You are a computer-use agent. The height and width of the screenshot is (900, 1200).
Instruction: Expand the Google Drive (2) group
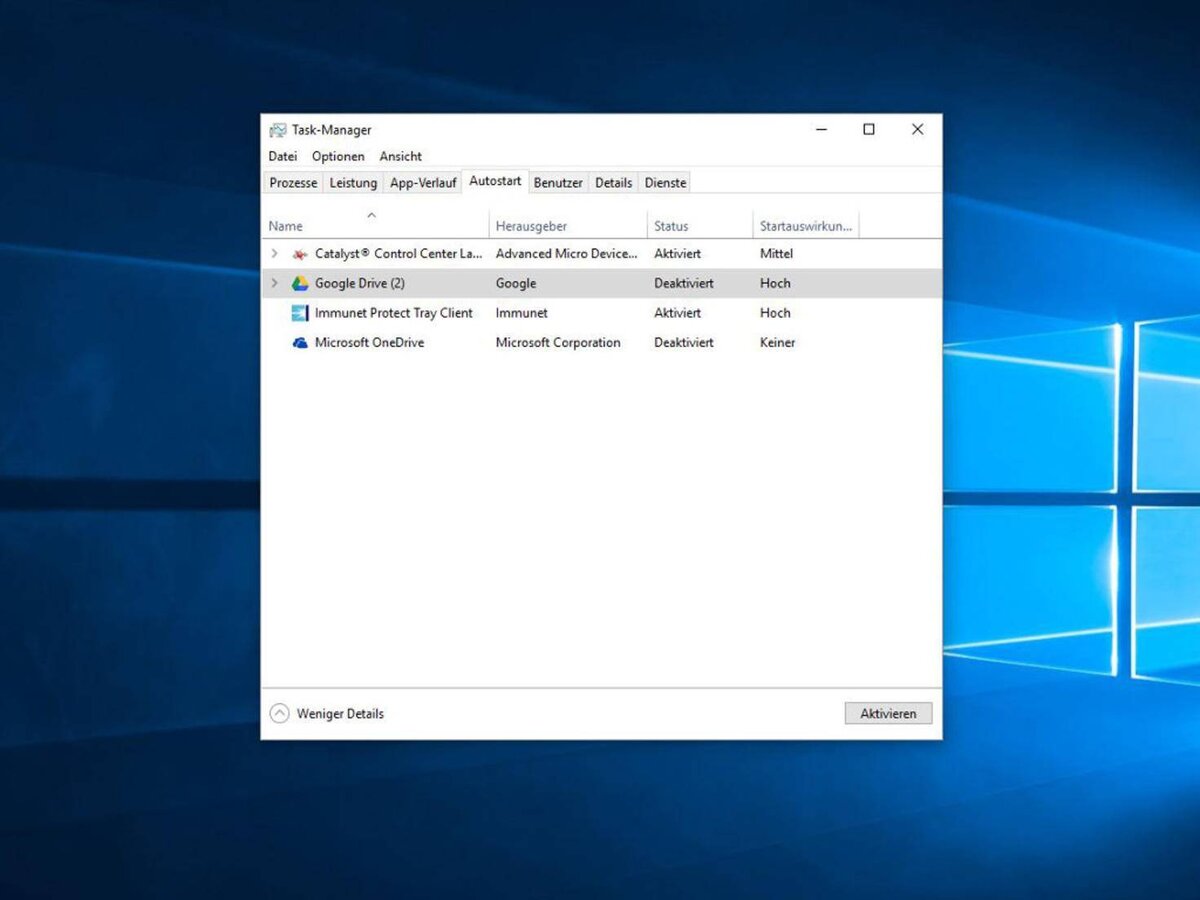[274, 284]
